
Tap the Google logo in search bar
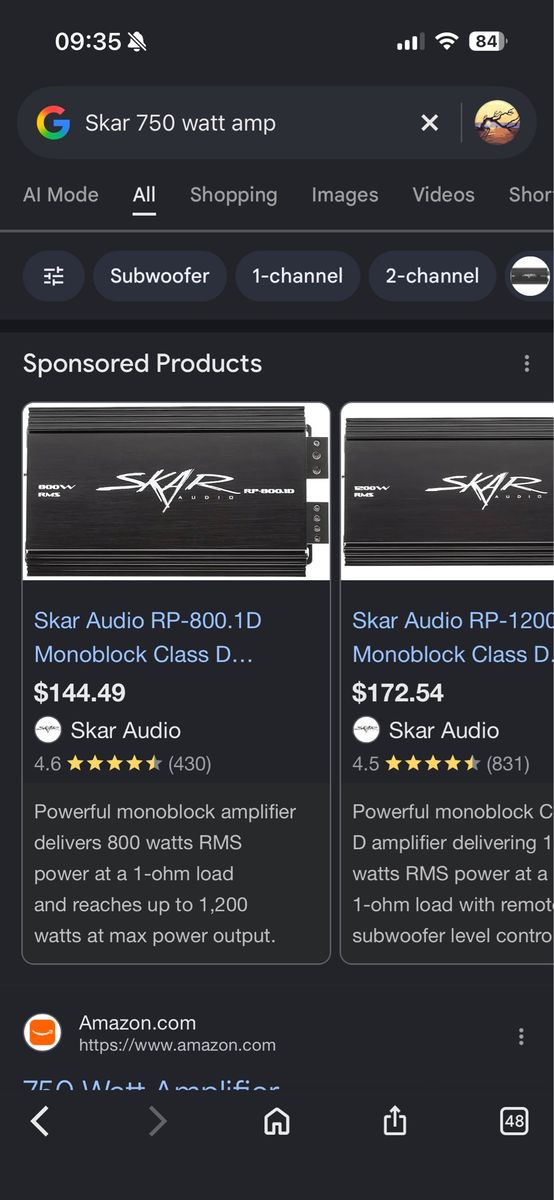click(x=54, y=123)
